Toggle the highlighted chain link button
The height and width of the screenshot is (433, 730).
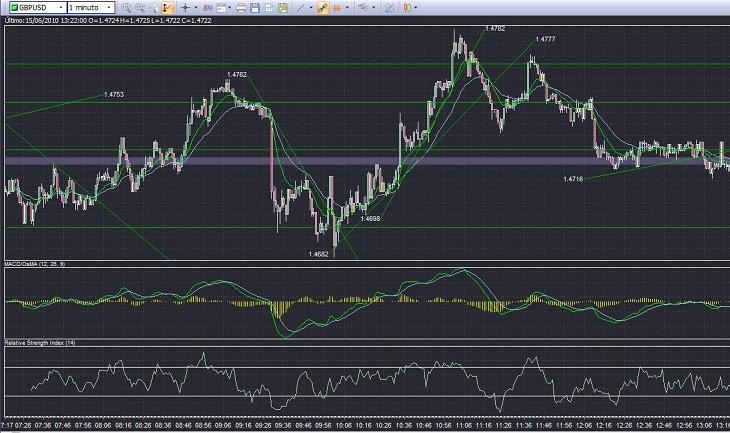click(x=322, y=7)
